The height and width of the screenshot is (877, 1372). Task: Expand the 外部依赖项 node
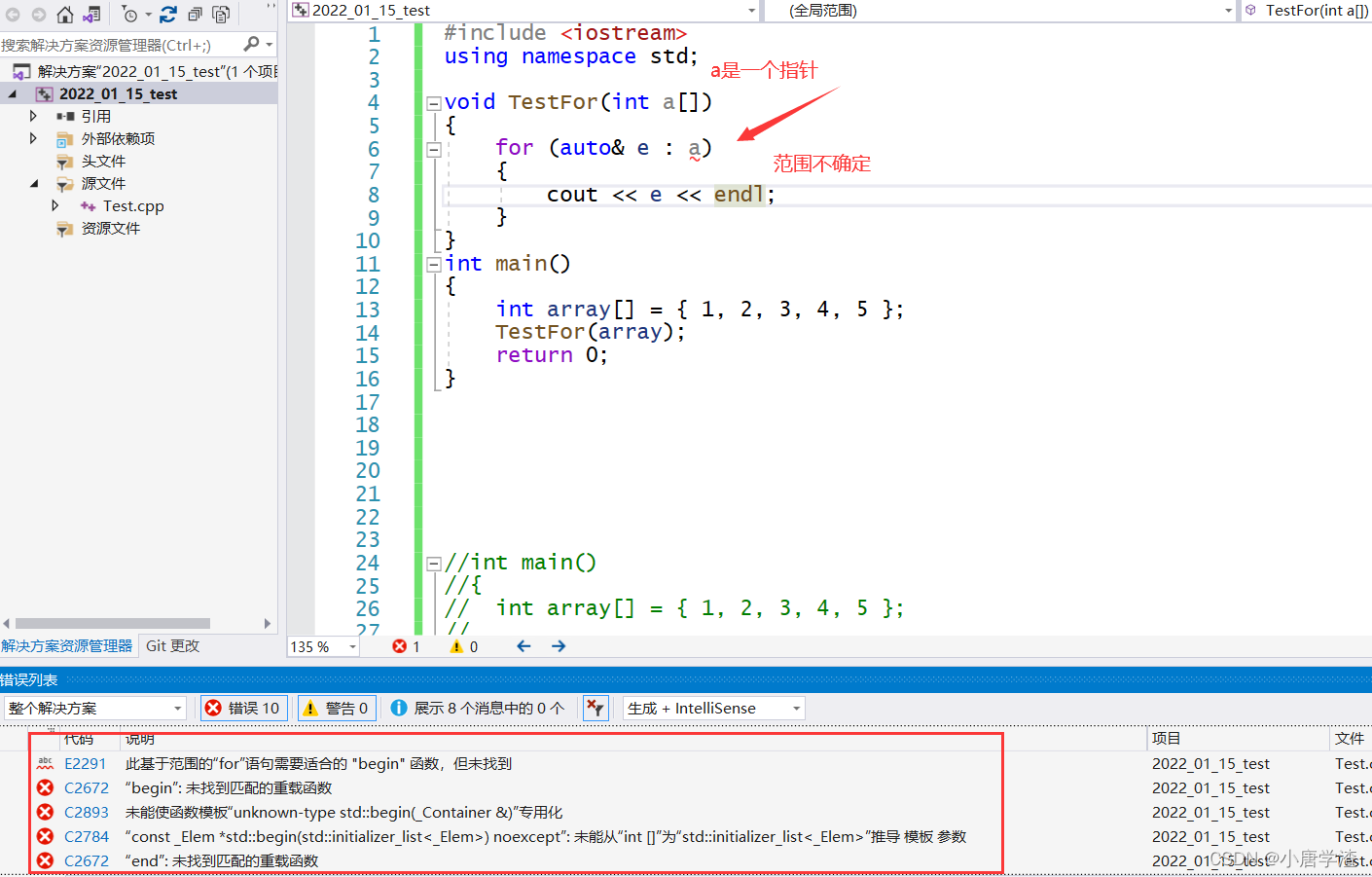coord(33,138)
